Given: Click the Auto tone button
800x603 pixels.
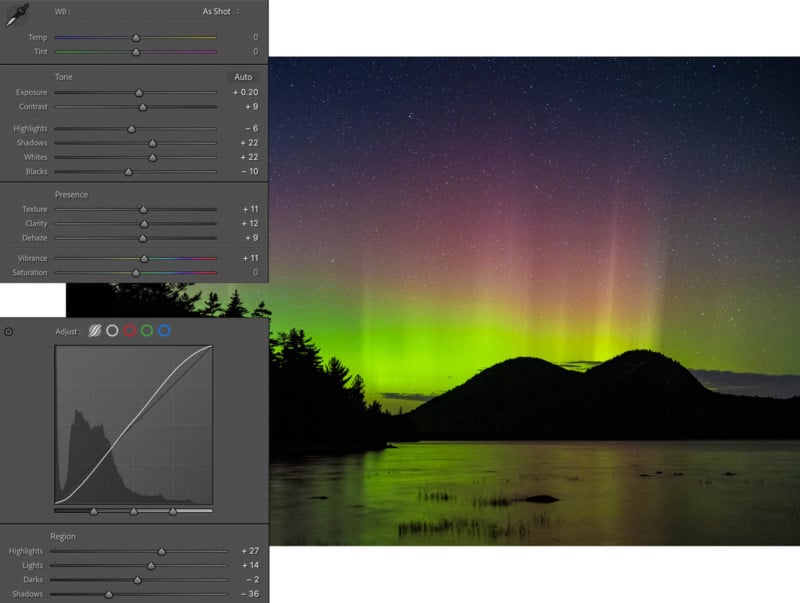Looking at the screenshot, I should (243, 77).
